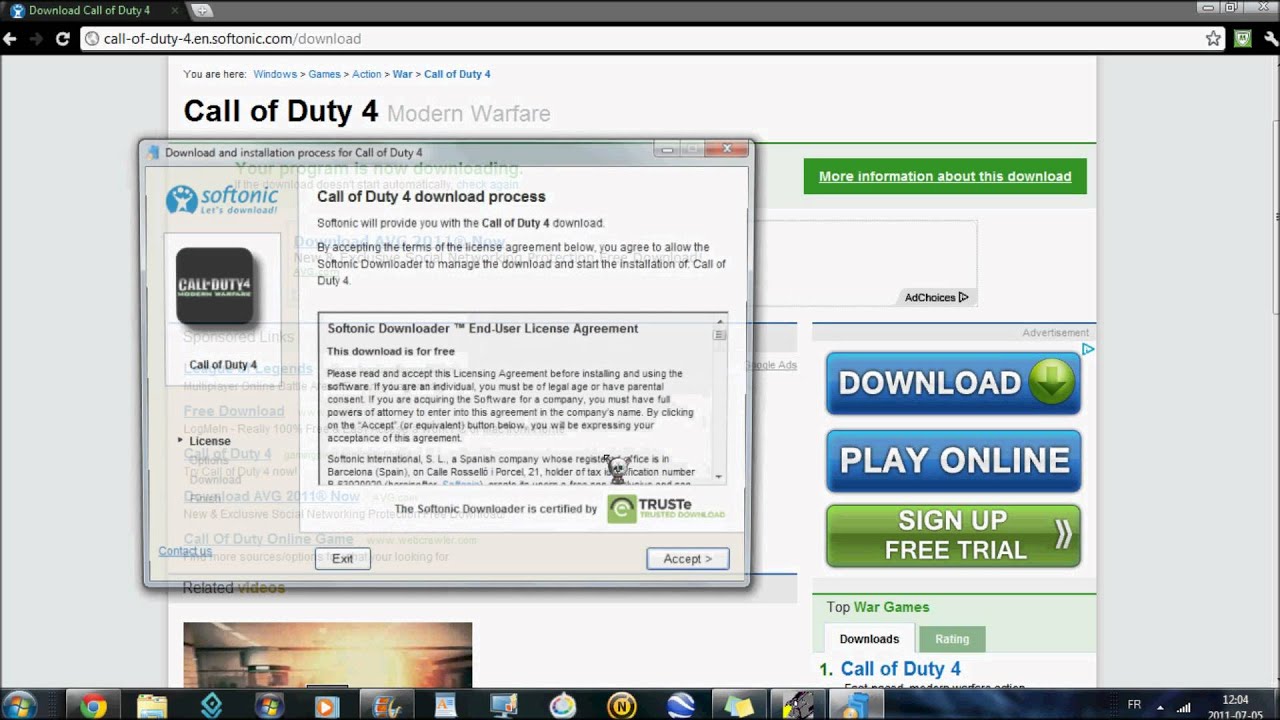Click the Softonic Downloader End-User License Agreement heading
This screenshot has height=720, width=1280.
pos(483,328)
